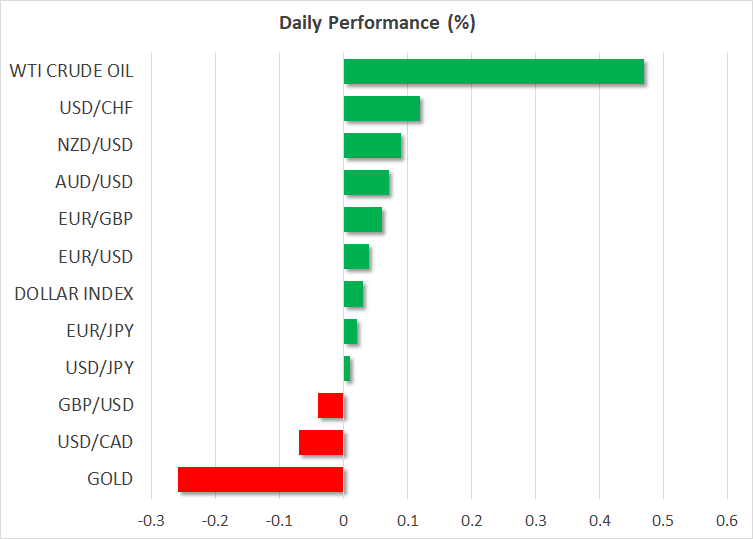The width and height of the screenshot is (753, 539).
Task: Click the EUR/JPY green bar
Action: click(x=350, y=331)
